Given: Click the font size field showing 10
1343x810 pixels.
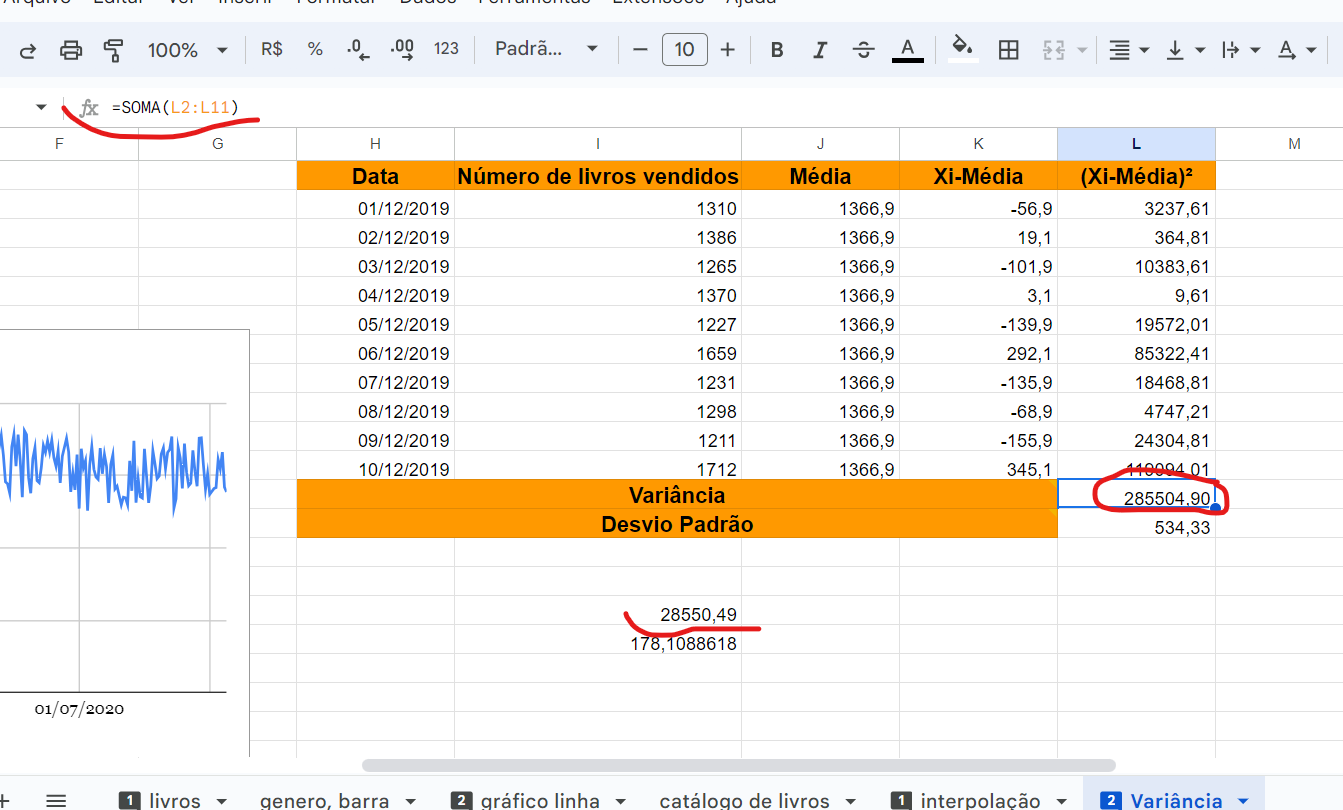Looking at the screenshot, I should [685, 49].
